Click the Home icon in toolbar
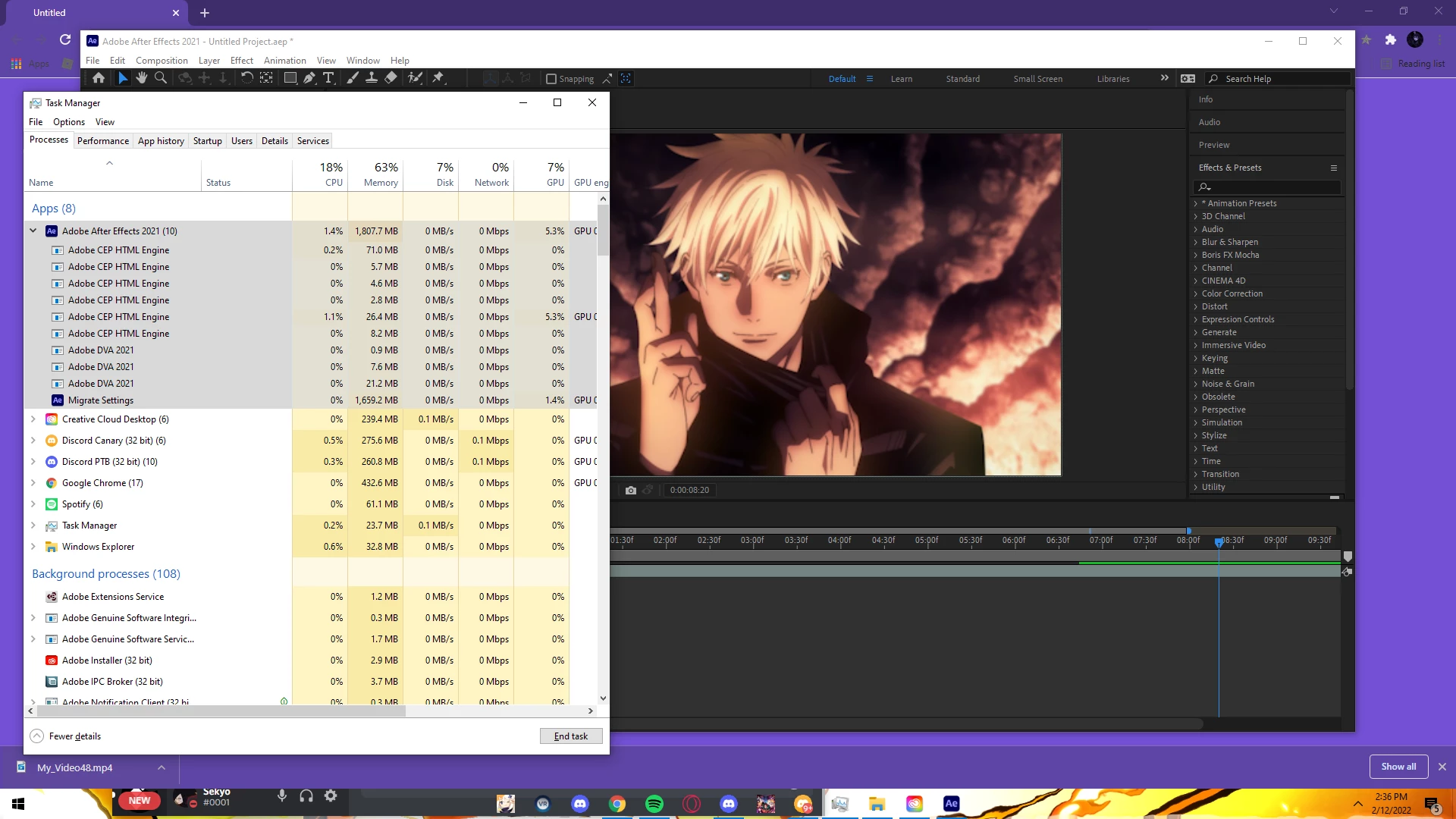 (99, 78)
